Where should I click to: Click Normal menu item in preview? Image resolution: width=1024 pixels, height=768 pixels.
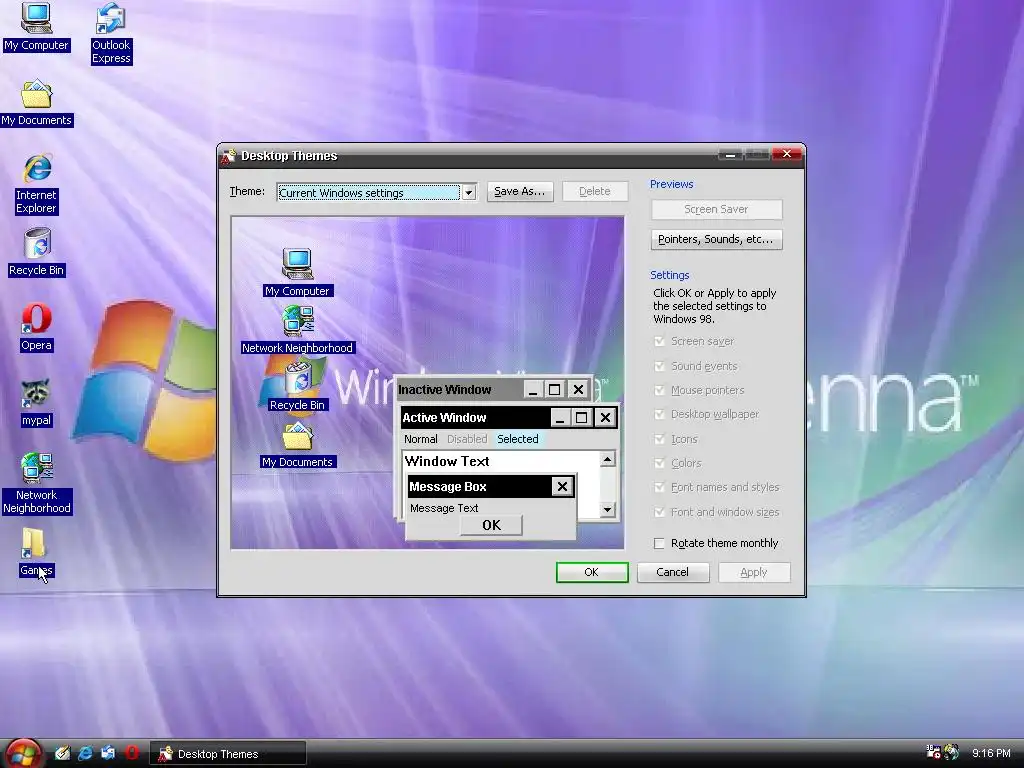coord(421,439)
